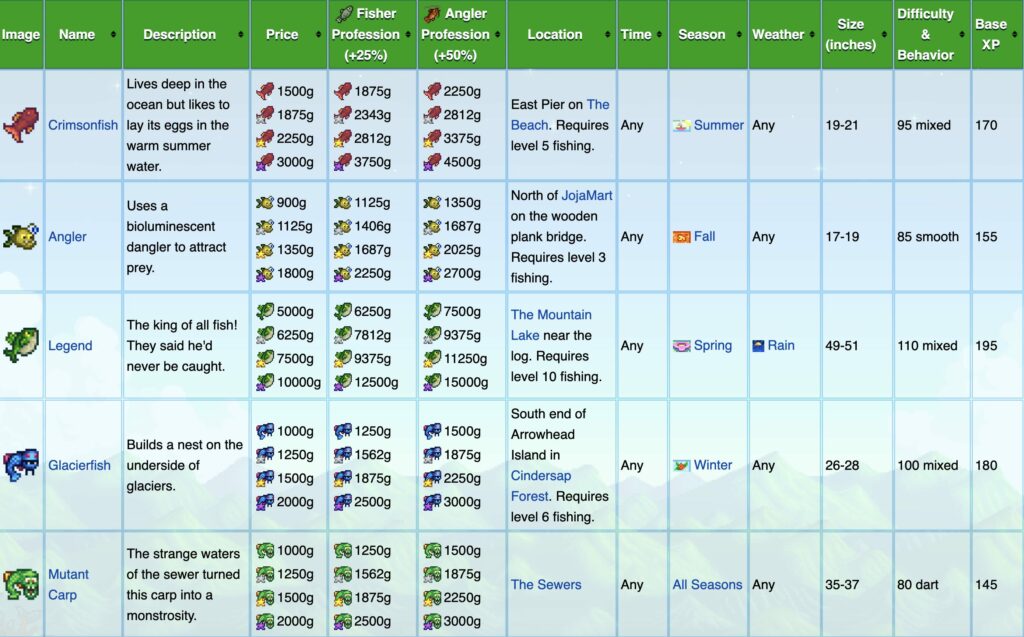1024x637 pixels.
Task: Click the Glacierfish image icon
Action: point(21,465)
